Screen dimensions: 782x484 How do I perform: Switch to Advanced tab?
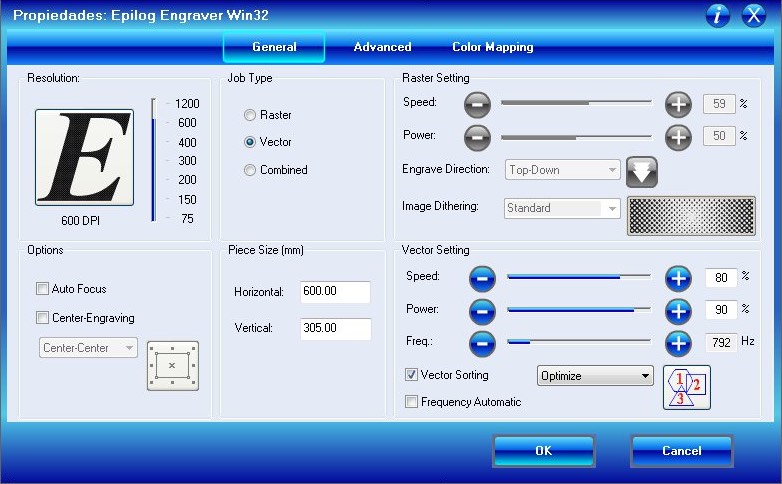point(383,47)
